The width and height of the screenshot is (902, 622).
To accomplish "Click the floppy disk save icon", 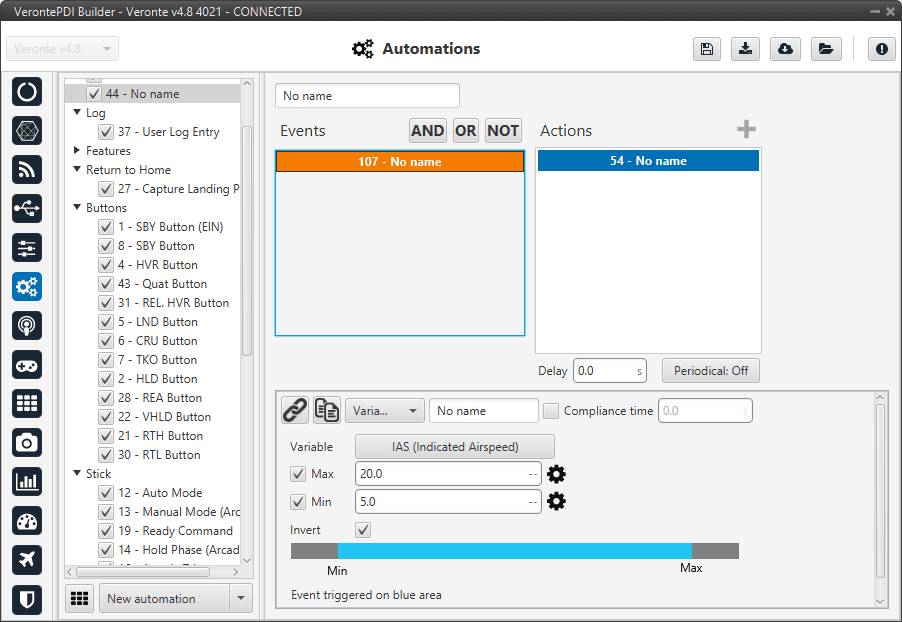I will tap(707, 49).
